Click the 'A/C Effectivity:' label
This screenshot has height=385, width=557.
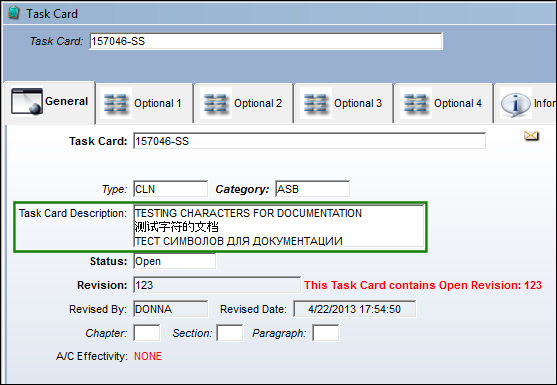pos(92,356)
